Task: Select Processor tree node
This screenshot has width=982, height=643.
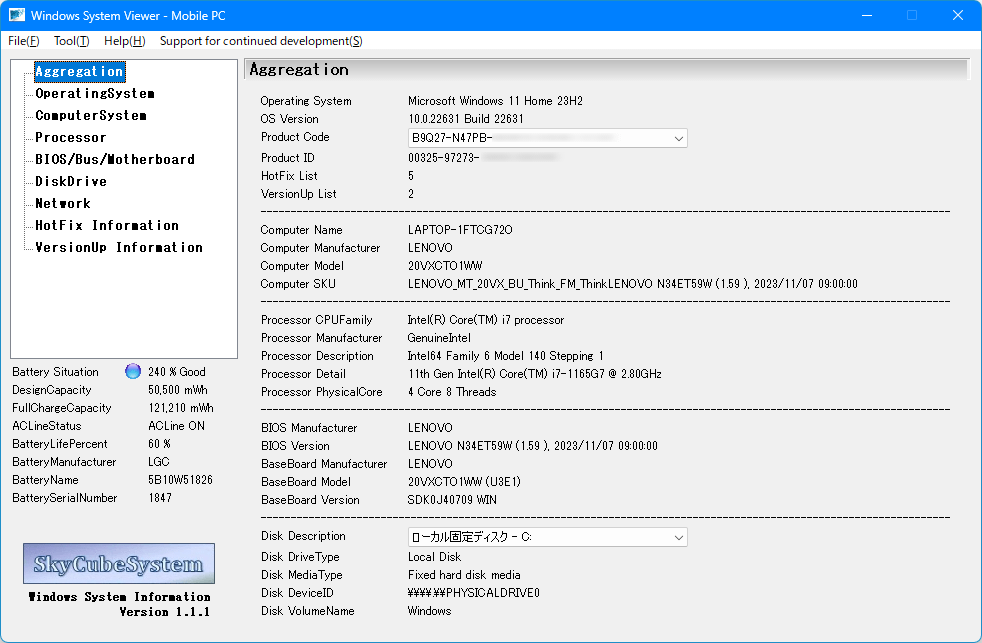Action: pos(71,137)
